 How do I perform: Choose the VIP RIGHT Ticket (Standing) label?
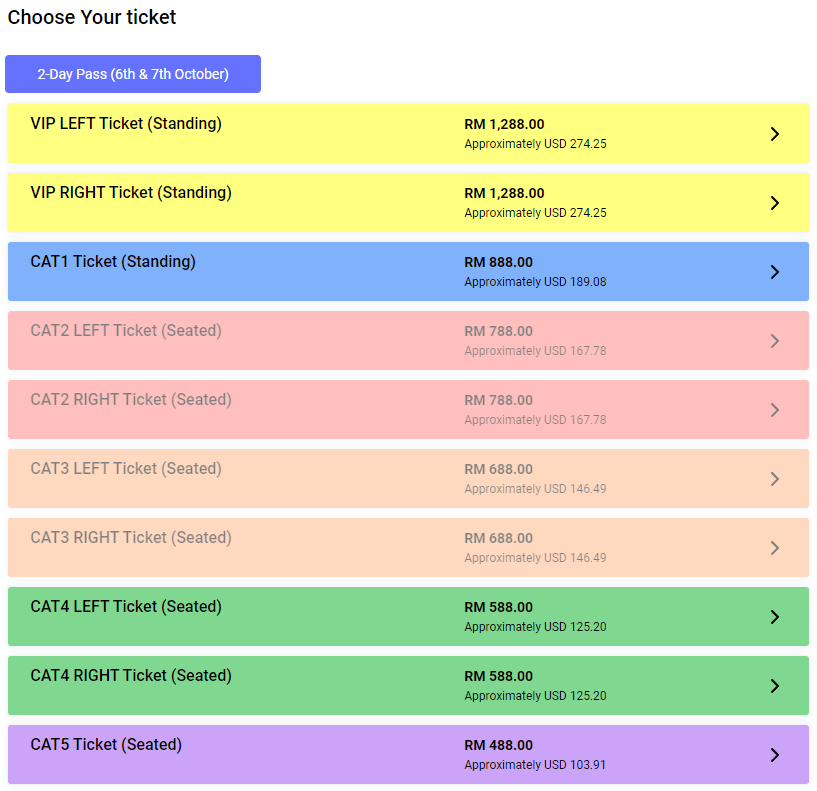pyautogui.click(x=131, y=193)
